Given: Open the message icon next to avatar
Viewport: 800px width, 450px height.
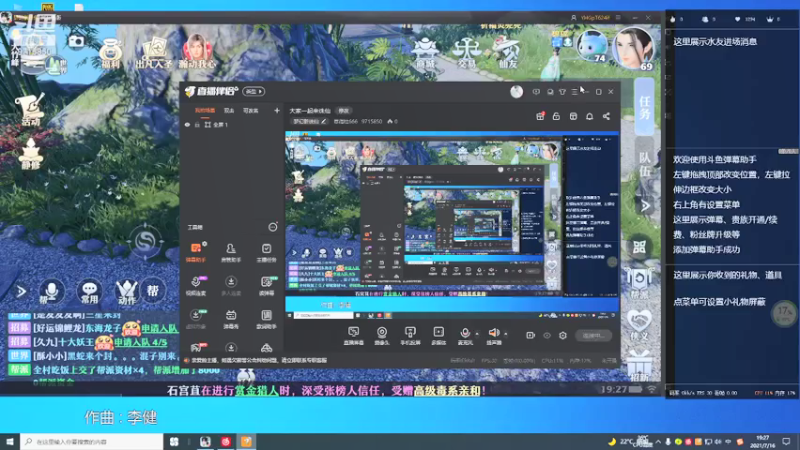Looking at the screenshot, I should 536,92.
